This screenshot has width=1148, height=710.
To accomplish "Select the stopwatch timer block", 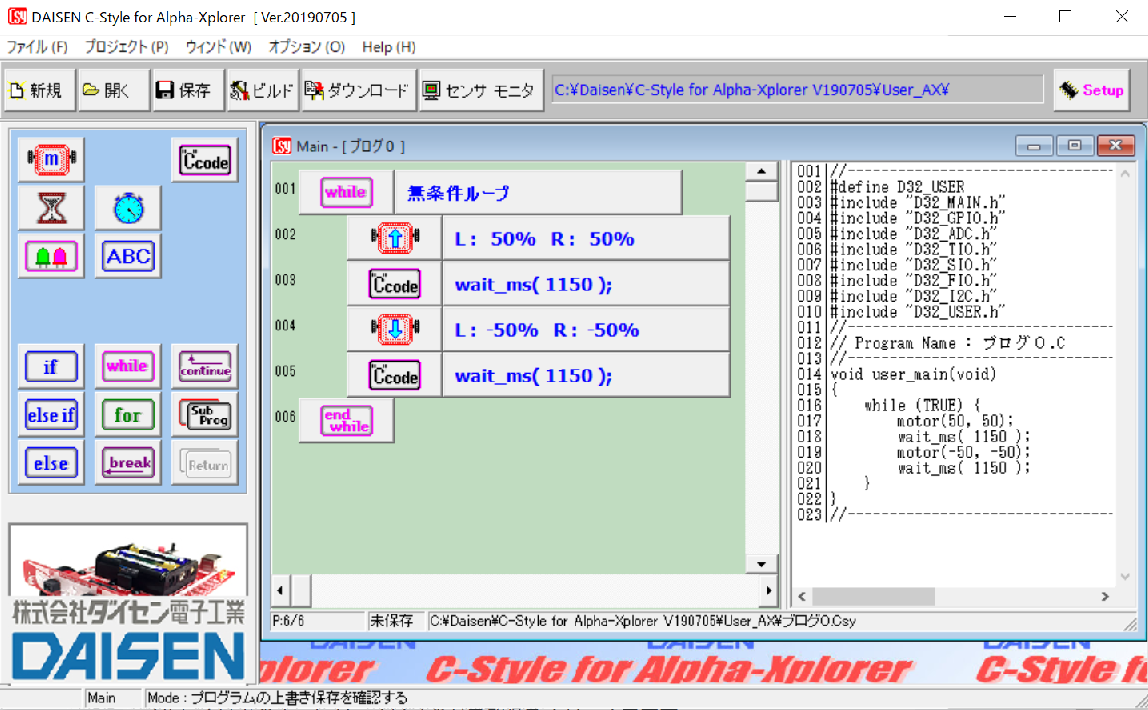I will tap(128, 209).
